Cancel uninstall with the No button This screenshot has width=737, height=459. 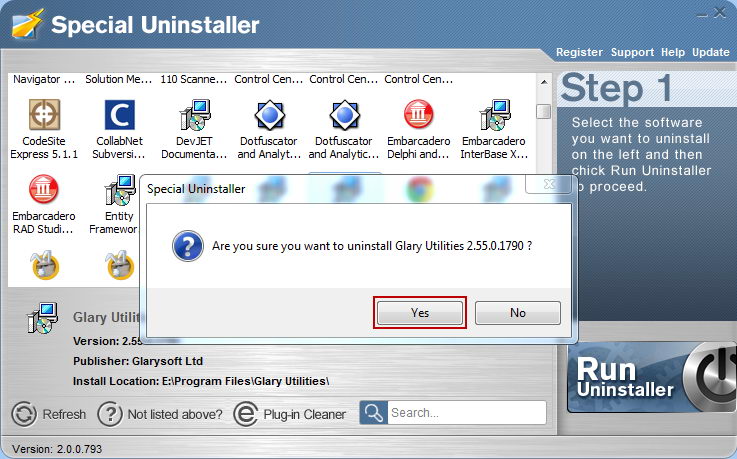click(x=517, y=312)
